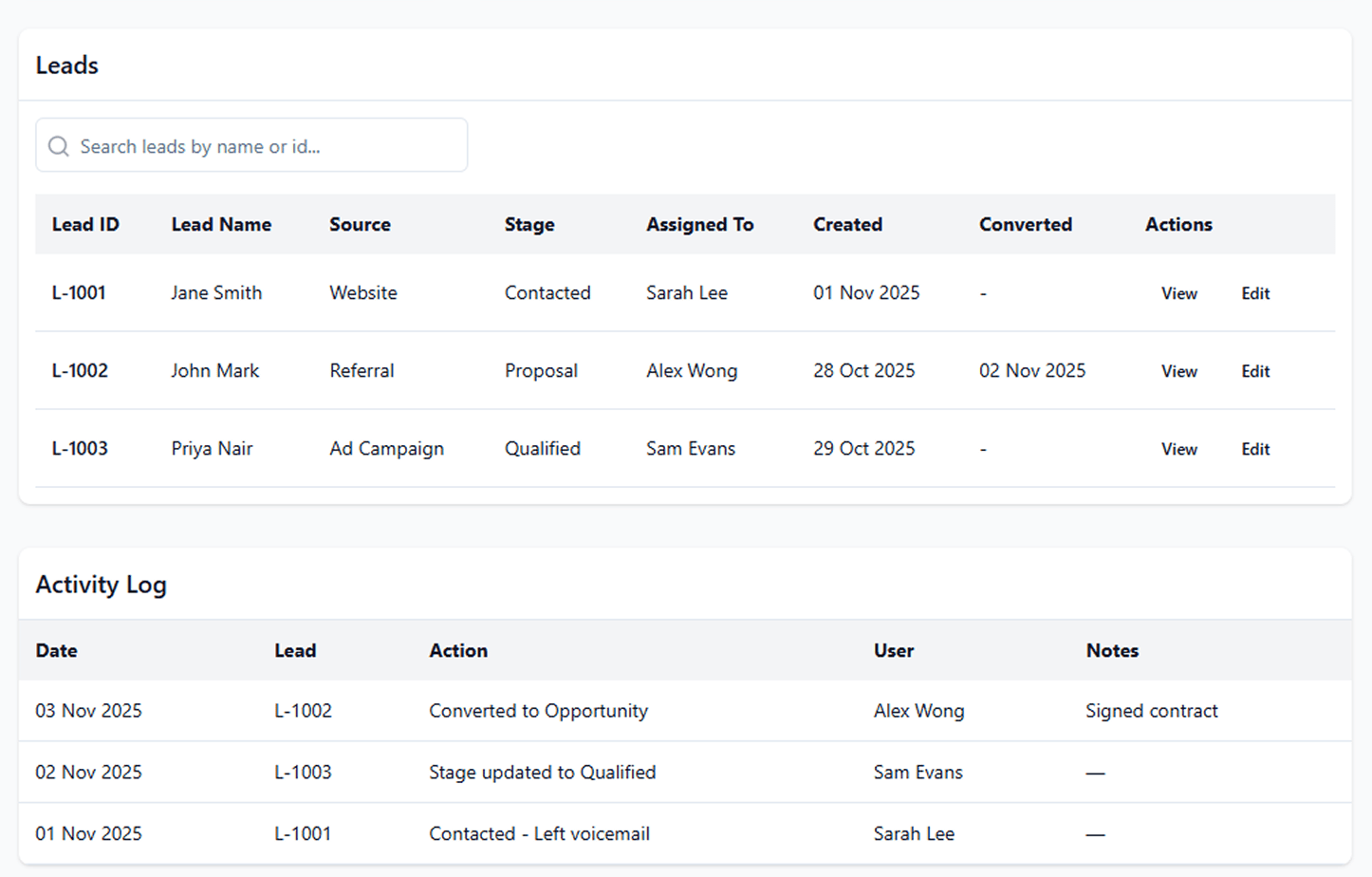Click the magnifier icon in the search box
1372x877 pixels.
point(59,146)
